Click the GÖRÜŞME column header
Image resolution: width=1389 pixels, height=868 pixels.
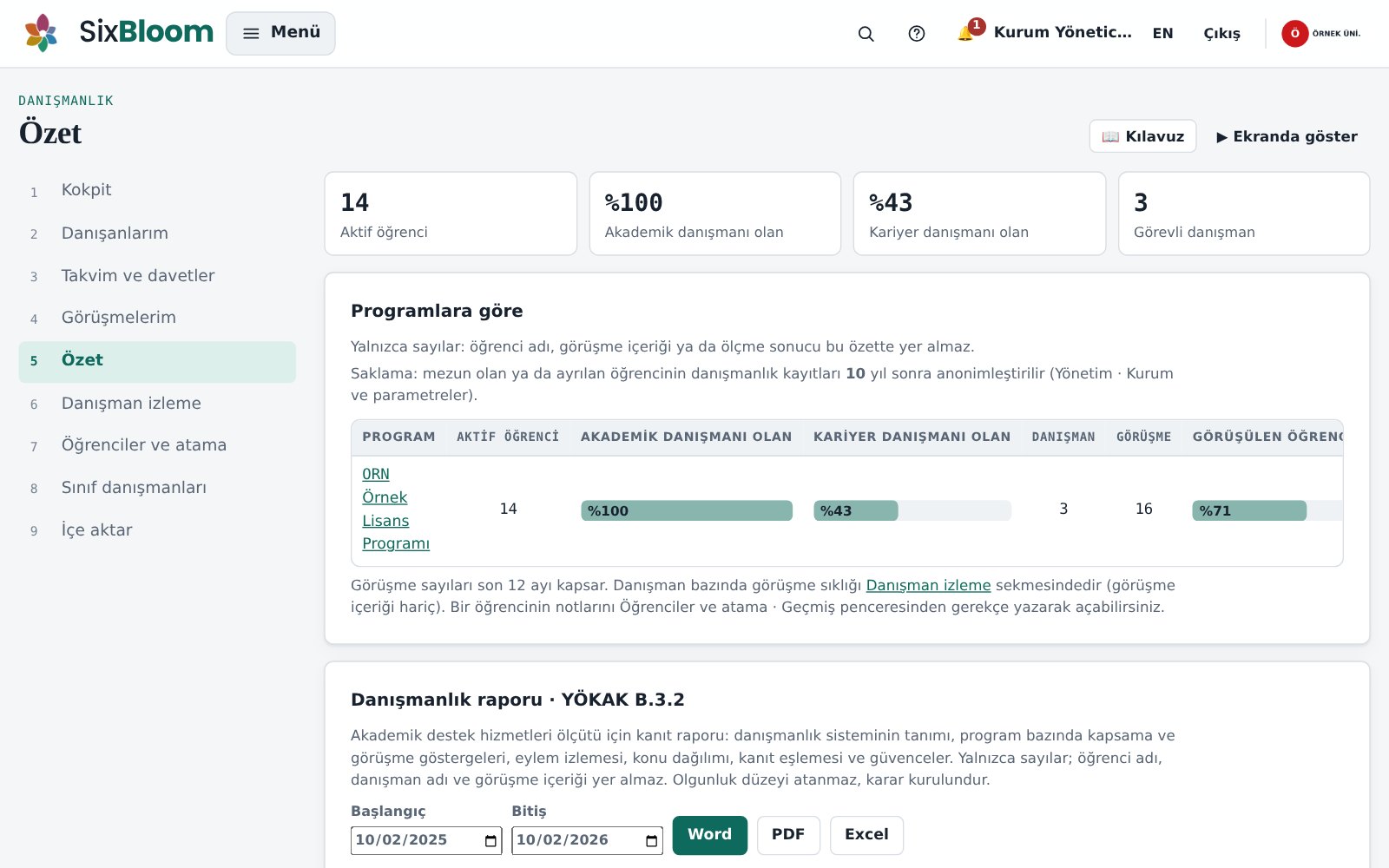click(x=1143, y=437)
